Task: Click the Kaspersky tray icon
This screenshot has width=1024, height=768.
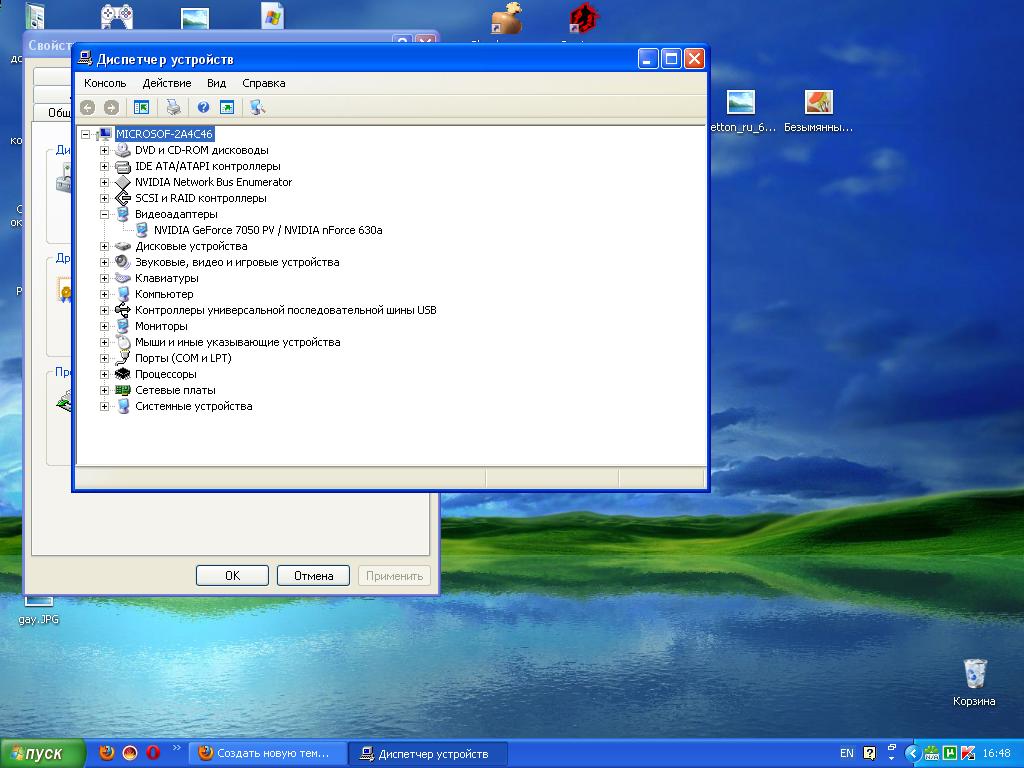Action: (x=968, y=753)
